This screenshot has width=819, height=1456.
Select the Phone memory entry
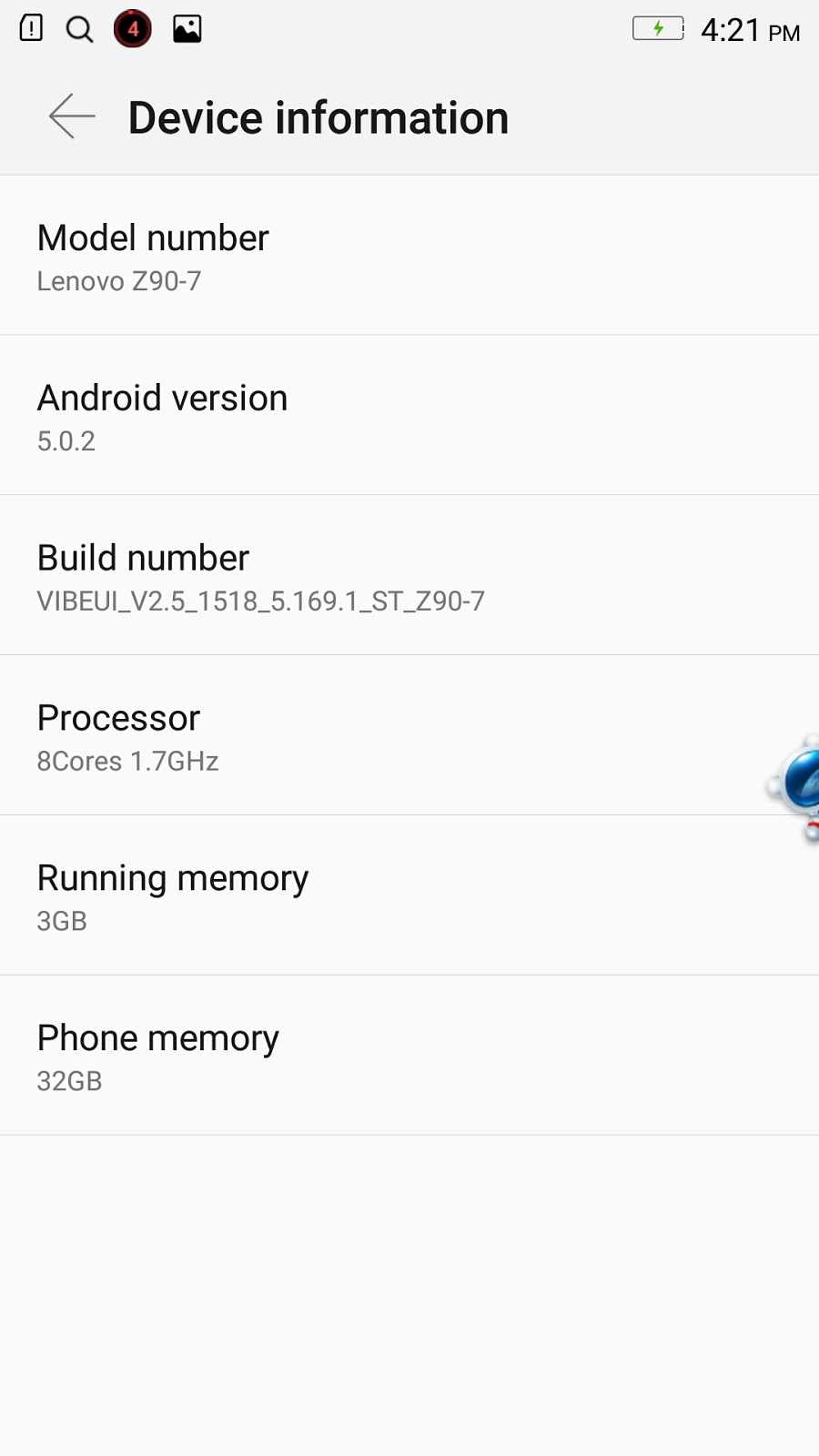pyautogui.click(x=409, y=1057)
